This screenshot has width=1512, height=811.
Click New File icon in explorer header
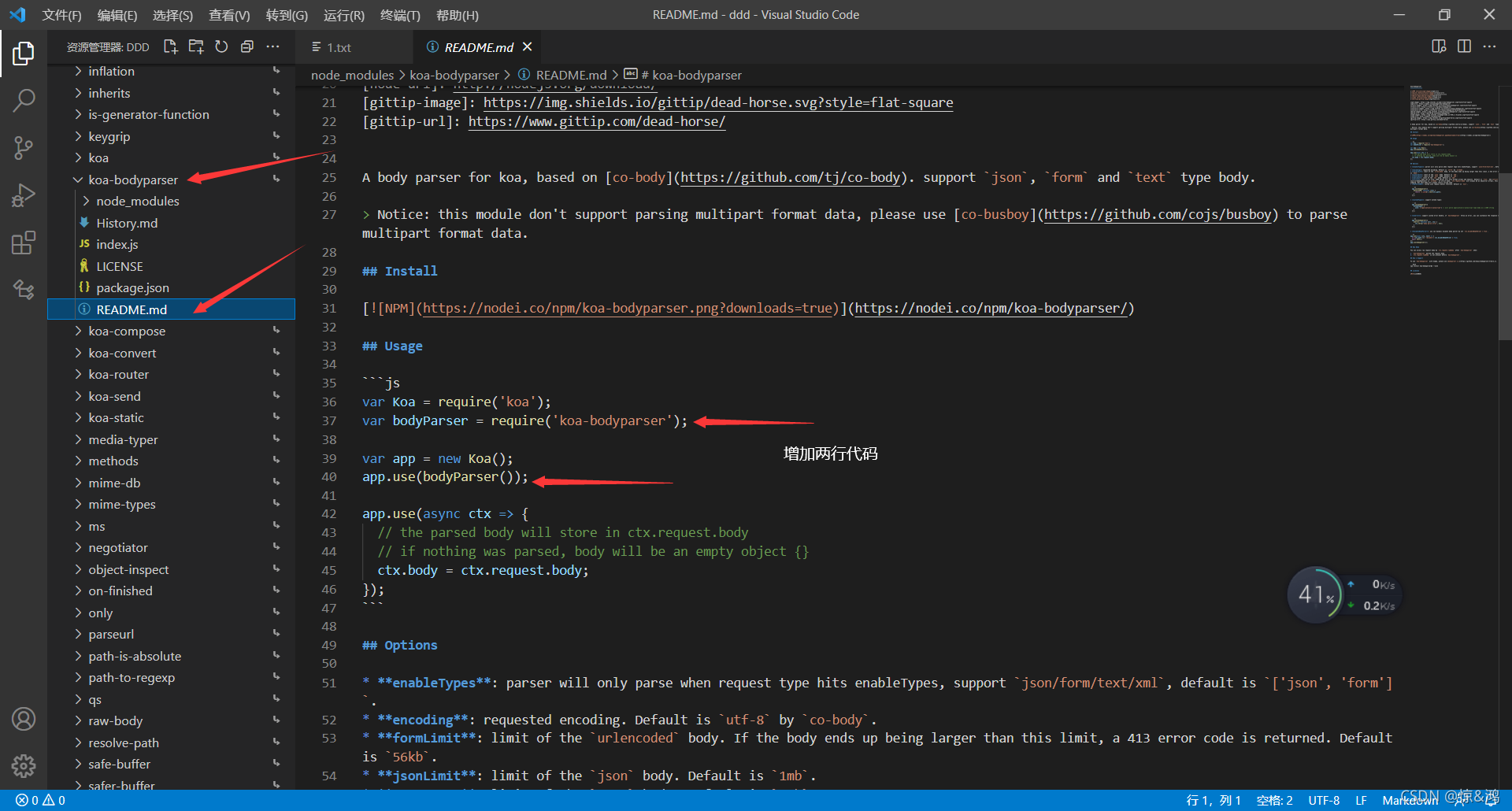point(170,47)
